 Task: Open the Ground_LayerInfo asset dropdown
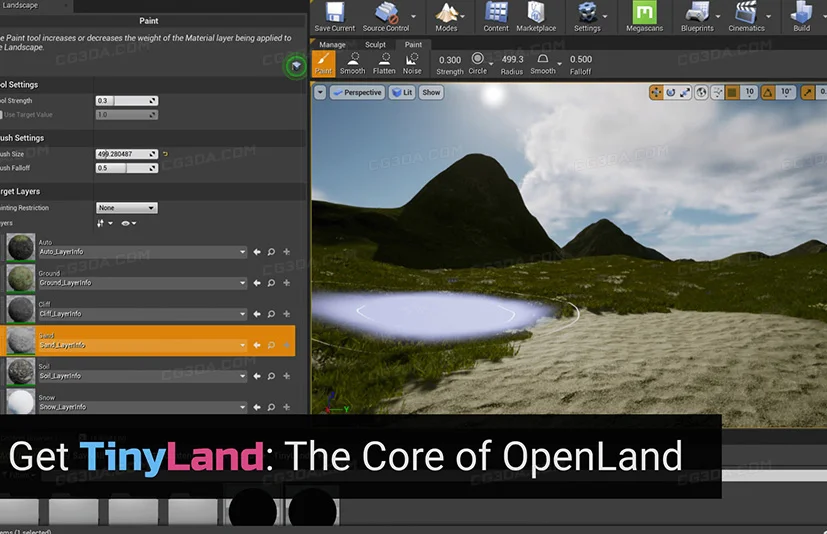(x=142, y=283)
